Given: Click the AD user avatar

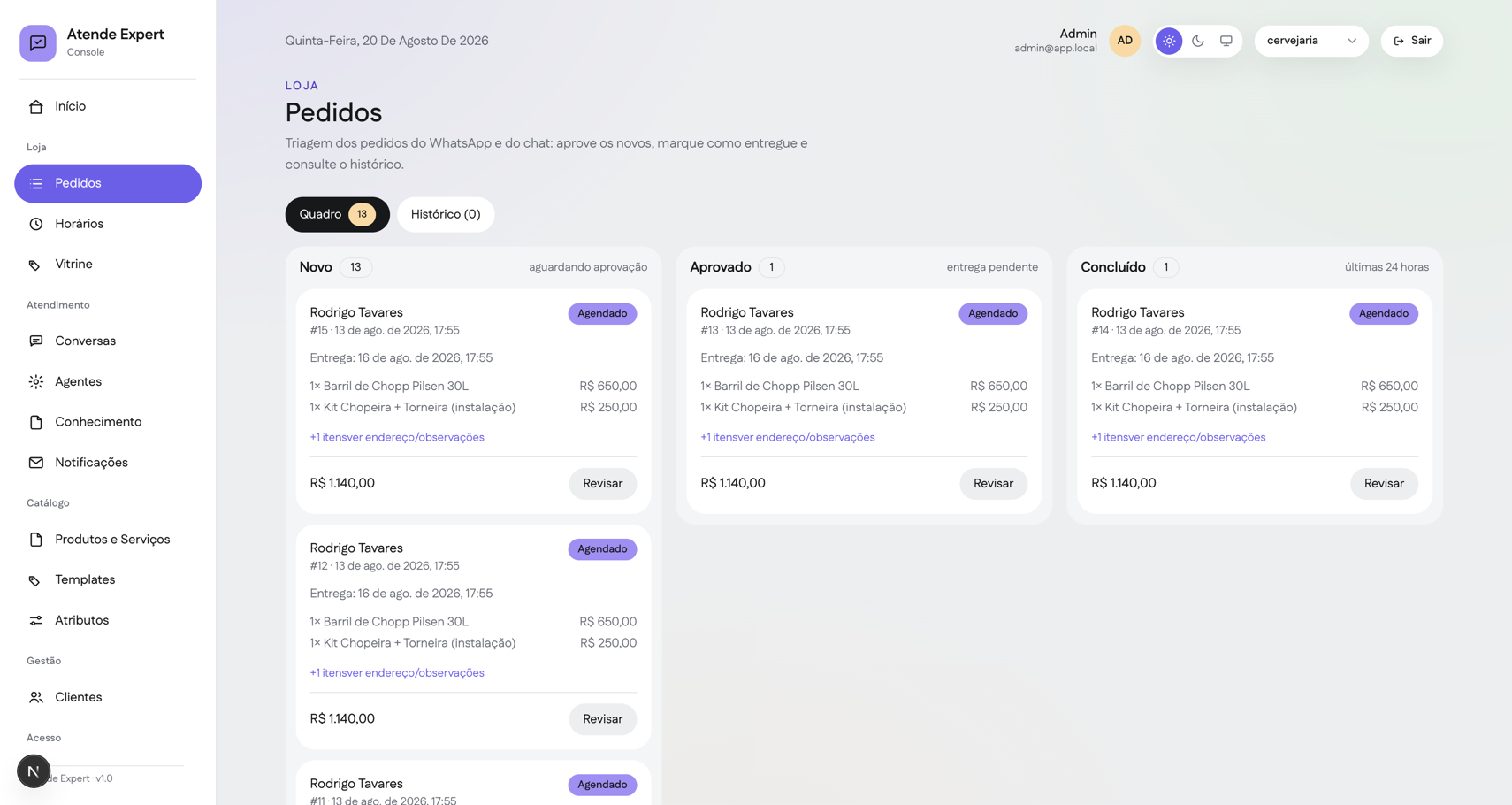Looking at the screenshot, I should (1125, 41).
